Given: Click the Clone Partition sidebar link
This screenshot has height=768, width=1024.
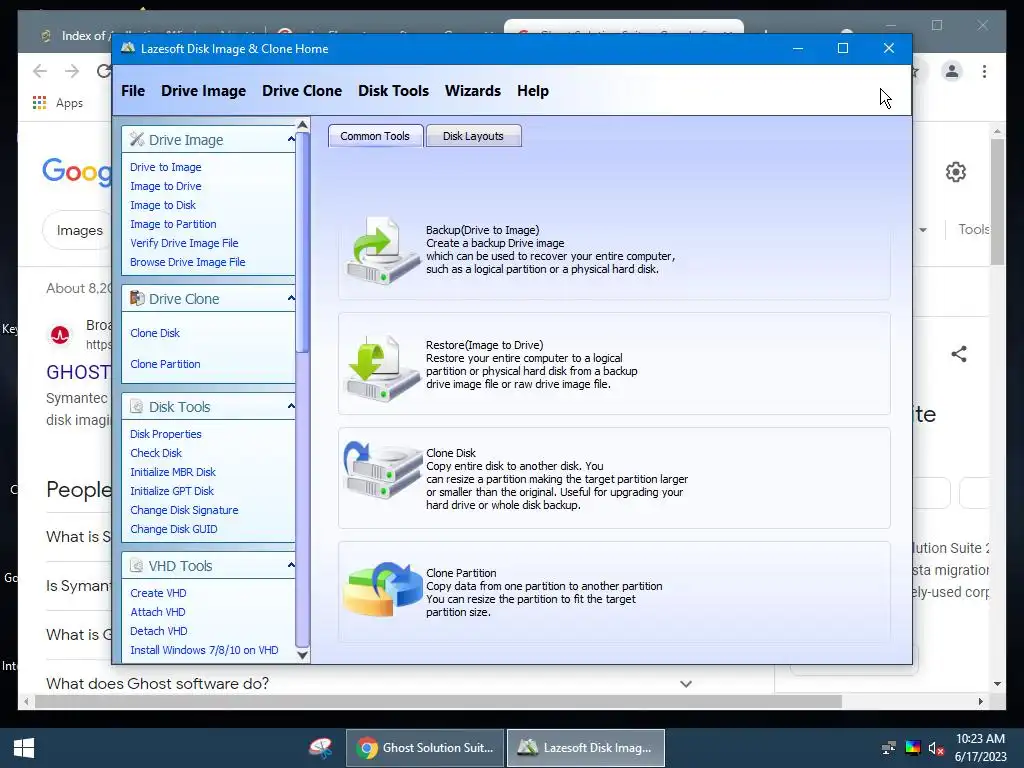Looking at the screenshot, I should 165,364.
